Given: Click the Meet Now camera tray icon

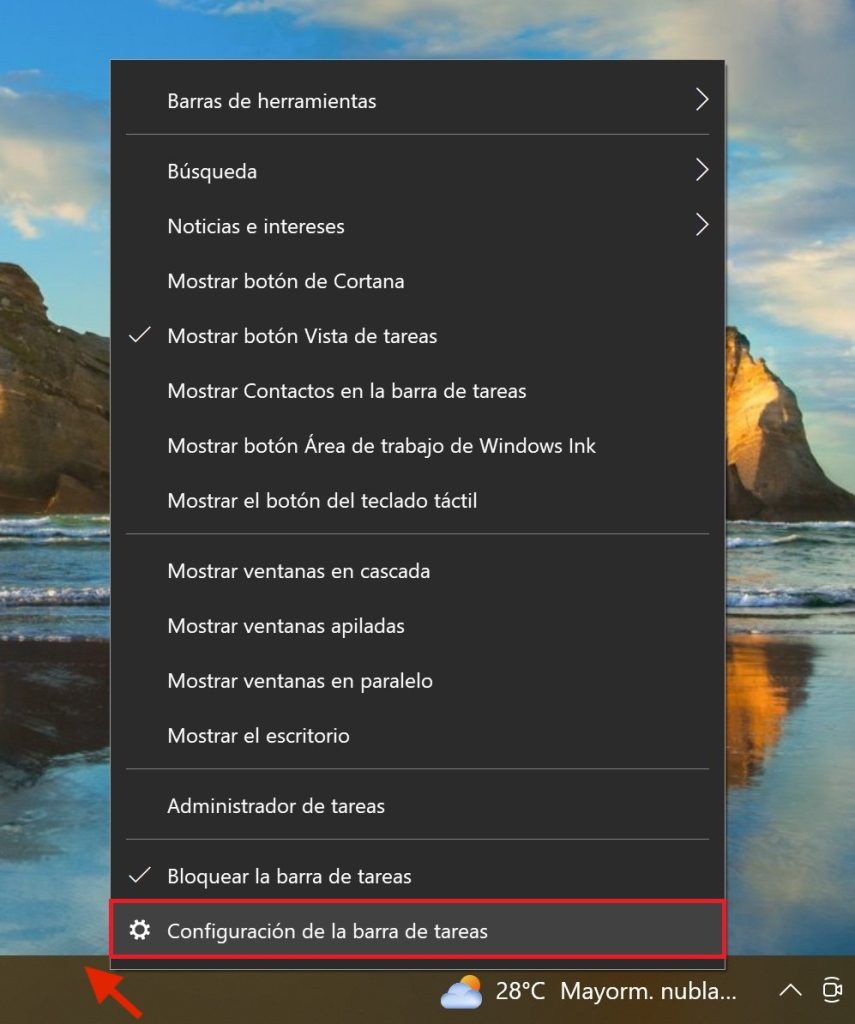Looking at the screenshot, I should [x=832, y=990].
